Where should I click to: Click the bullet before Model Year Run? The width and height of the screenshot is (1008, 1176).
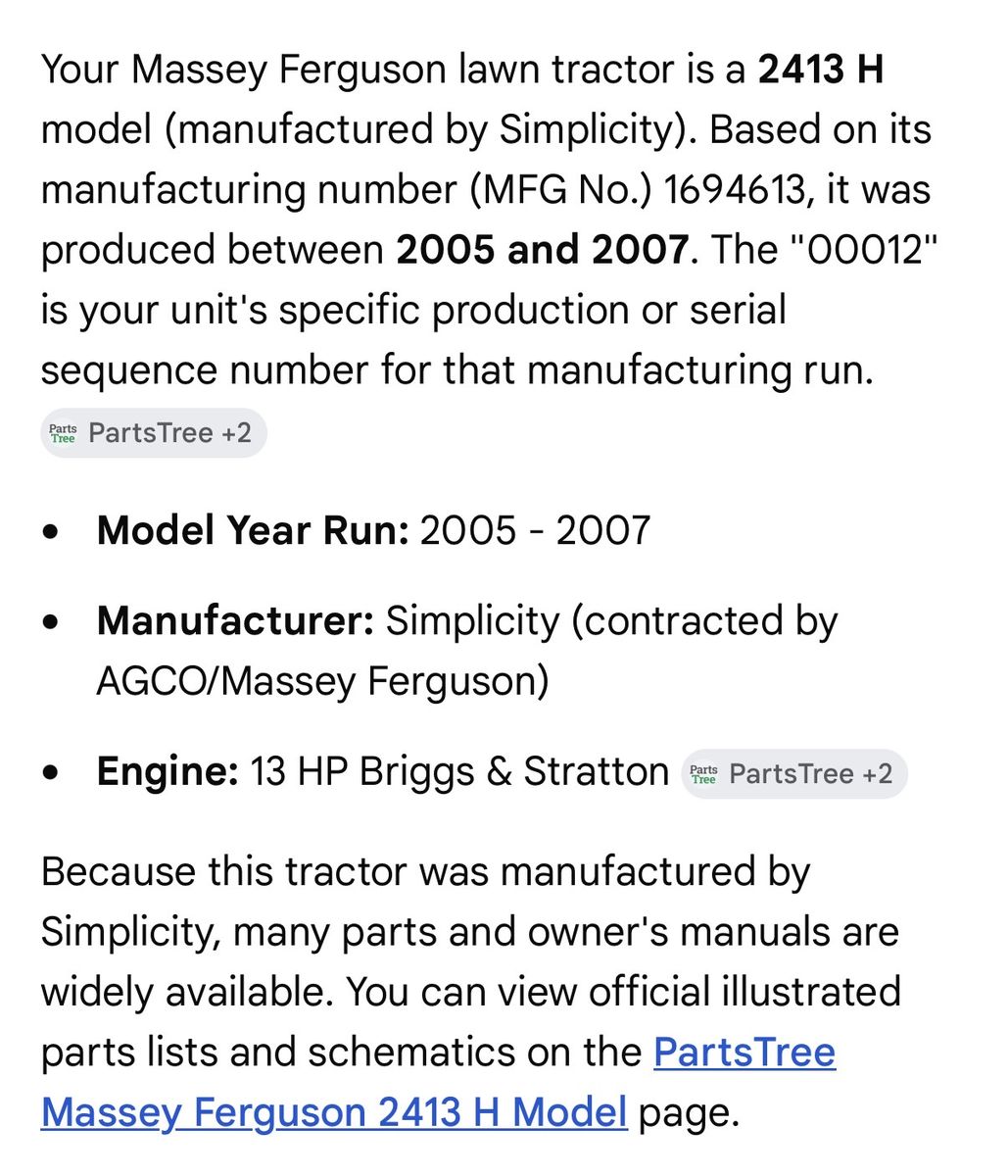click(x=51, y=531)
